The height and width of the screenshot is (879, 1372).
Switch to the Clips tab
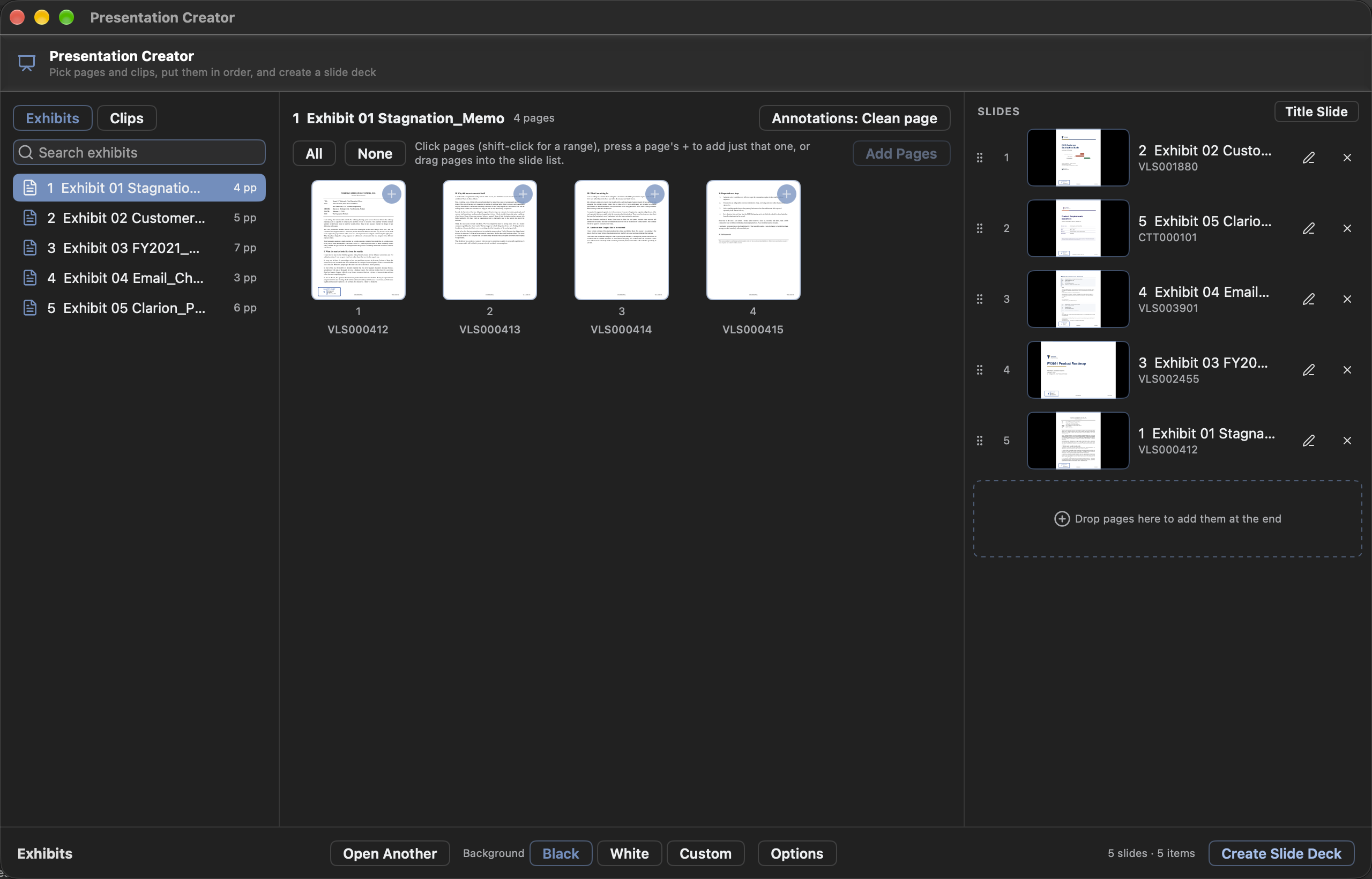coord(126,118)
